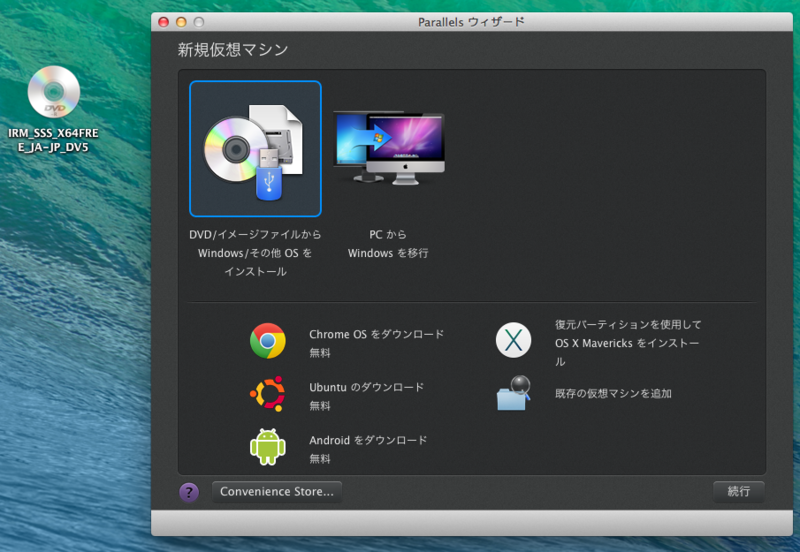
Task: Click the OS X Mavericks X icon
Action: tap(513, 340)
